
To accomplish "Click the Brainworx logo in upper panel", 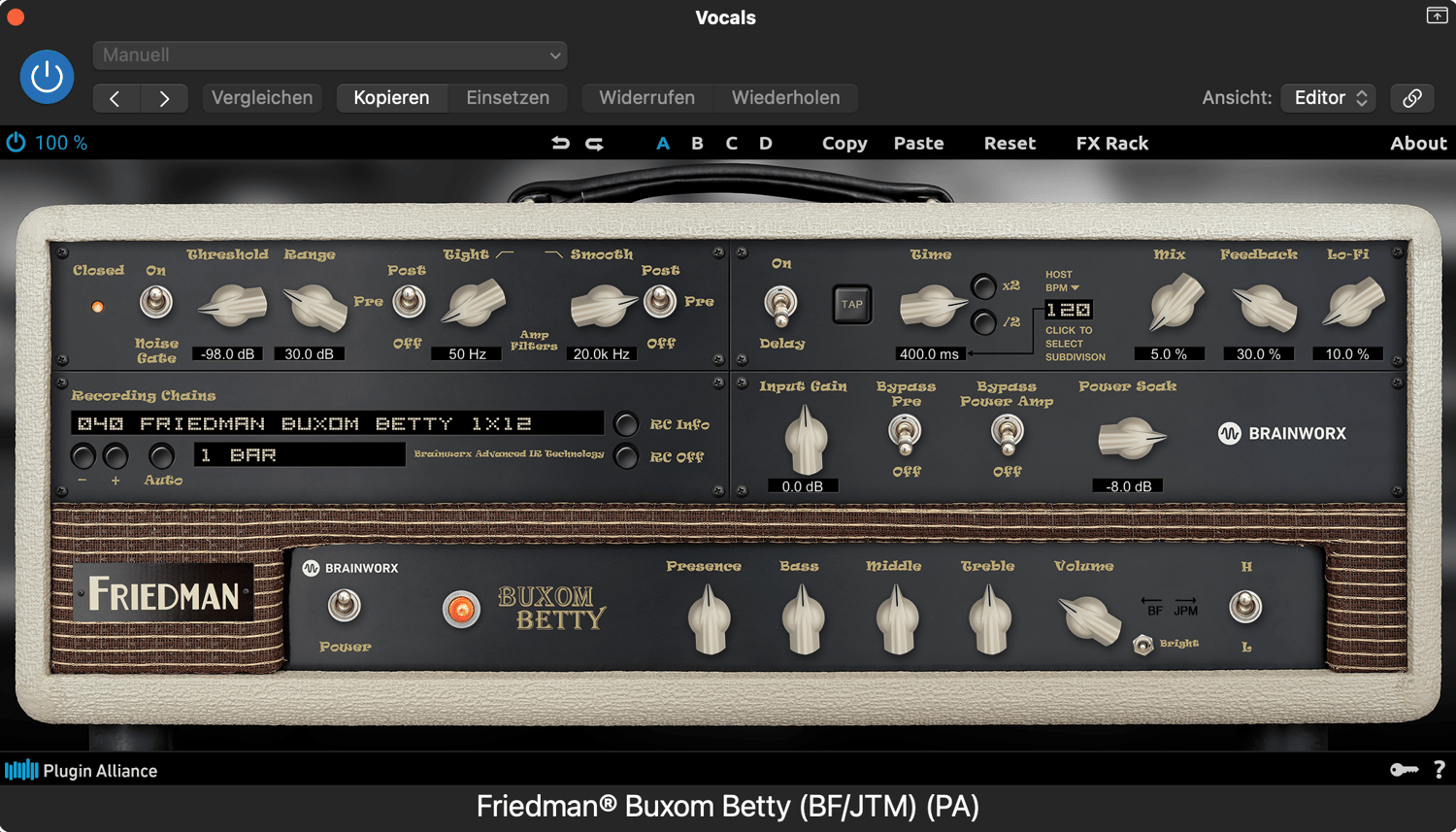I will 1282,434.
